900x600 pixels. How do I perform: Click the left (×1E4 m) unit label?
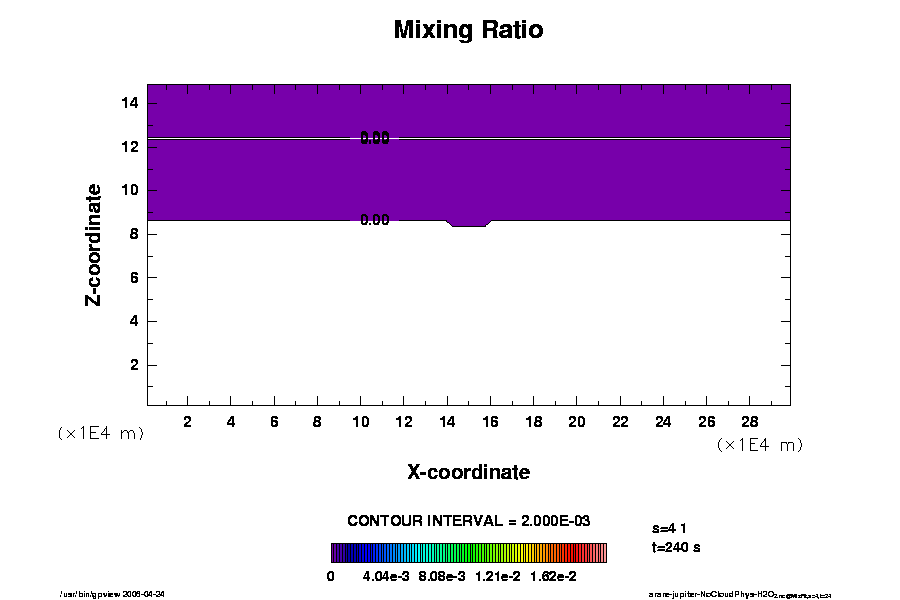pyautogui.click(x=100, y=433)
